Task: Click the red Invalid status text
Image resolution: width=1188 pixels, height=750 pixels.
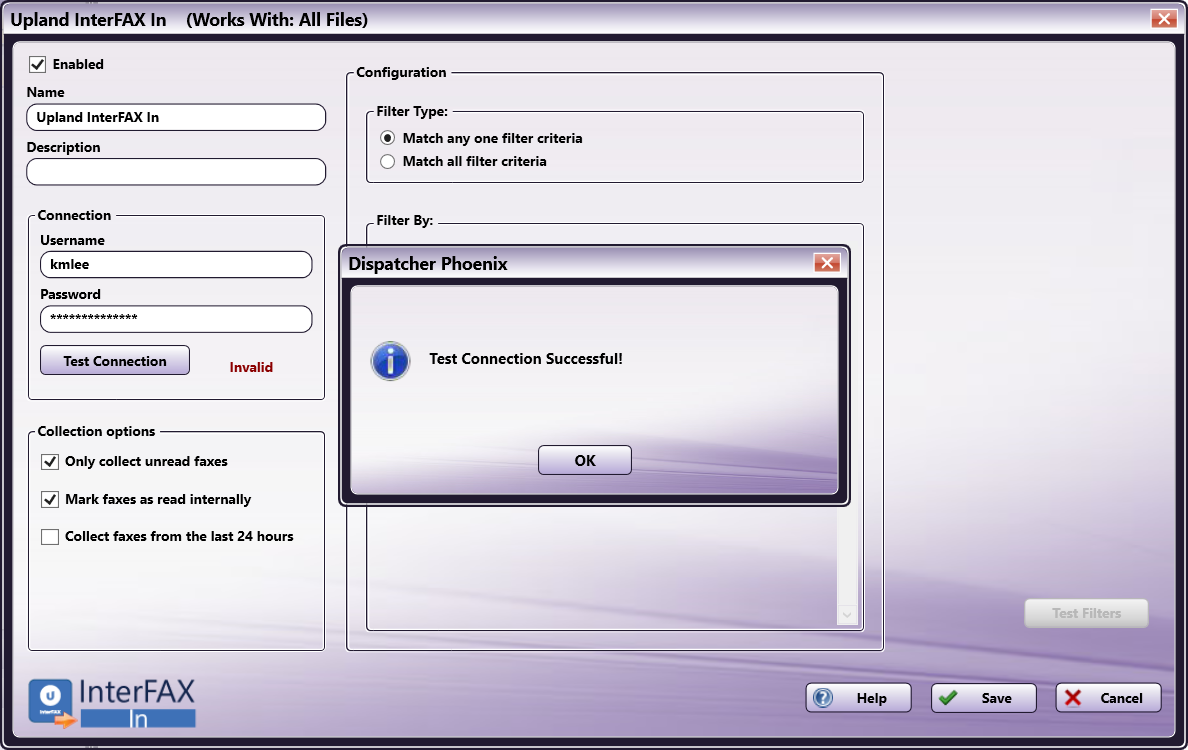Action: 251,367
